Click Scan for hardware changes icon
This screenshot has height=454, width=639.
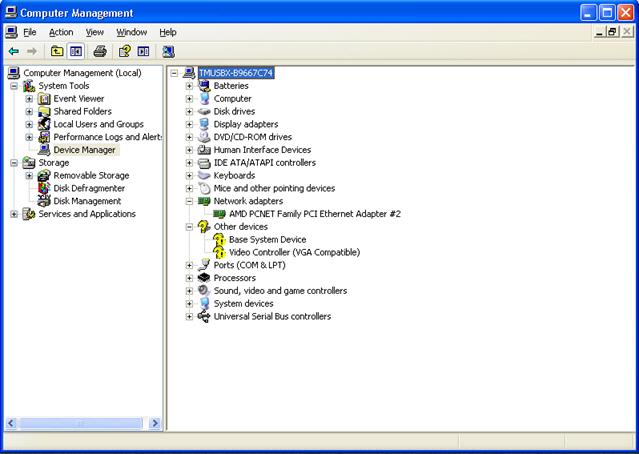(168, 51)
